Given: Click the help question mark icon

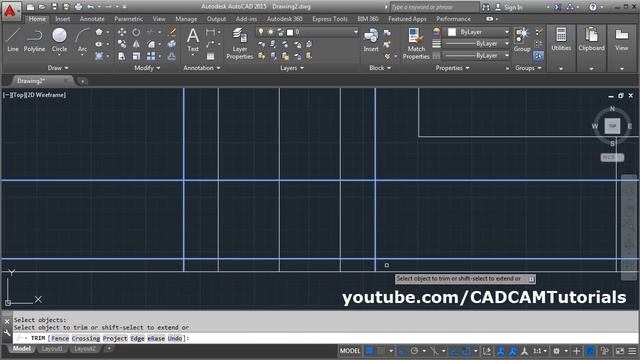Looking at the screenshot, I should 593,7.
